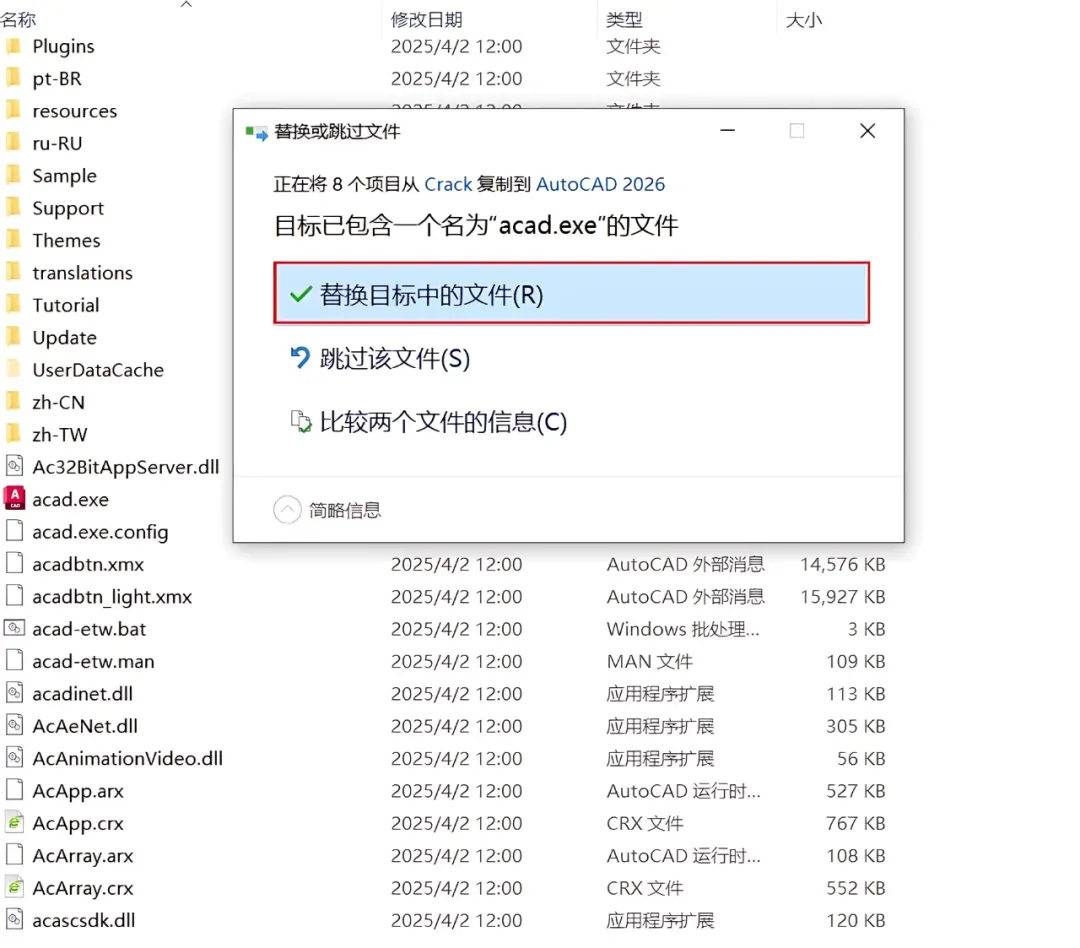
Task: Click the 552 KB size value
Action: pyautogui.click(x=855, y=888)
